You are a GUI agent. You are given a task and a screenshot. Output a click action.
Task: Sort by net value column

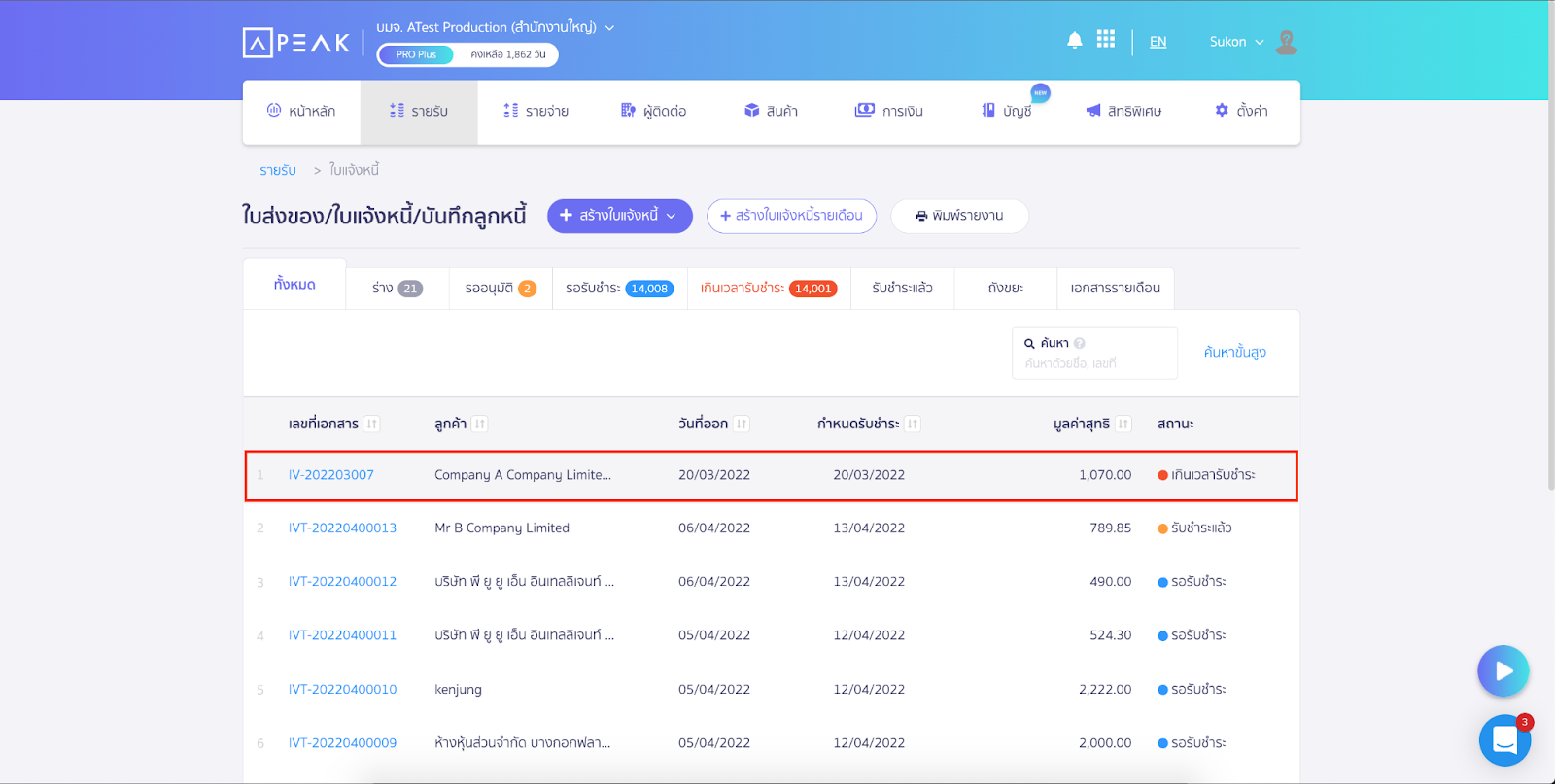(1123, 424)
